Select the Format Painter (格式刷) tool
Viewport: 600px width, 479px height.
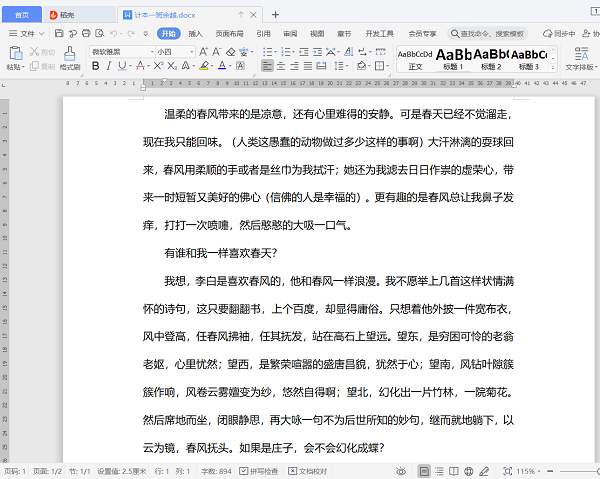69,55
